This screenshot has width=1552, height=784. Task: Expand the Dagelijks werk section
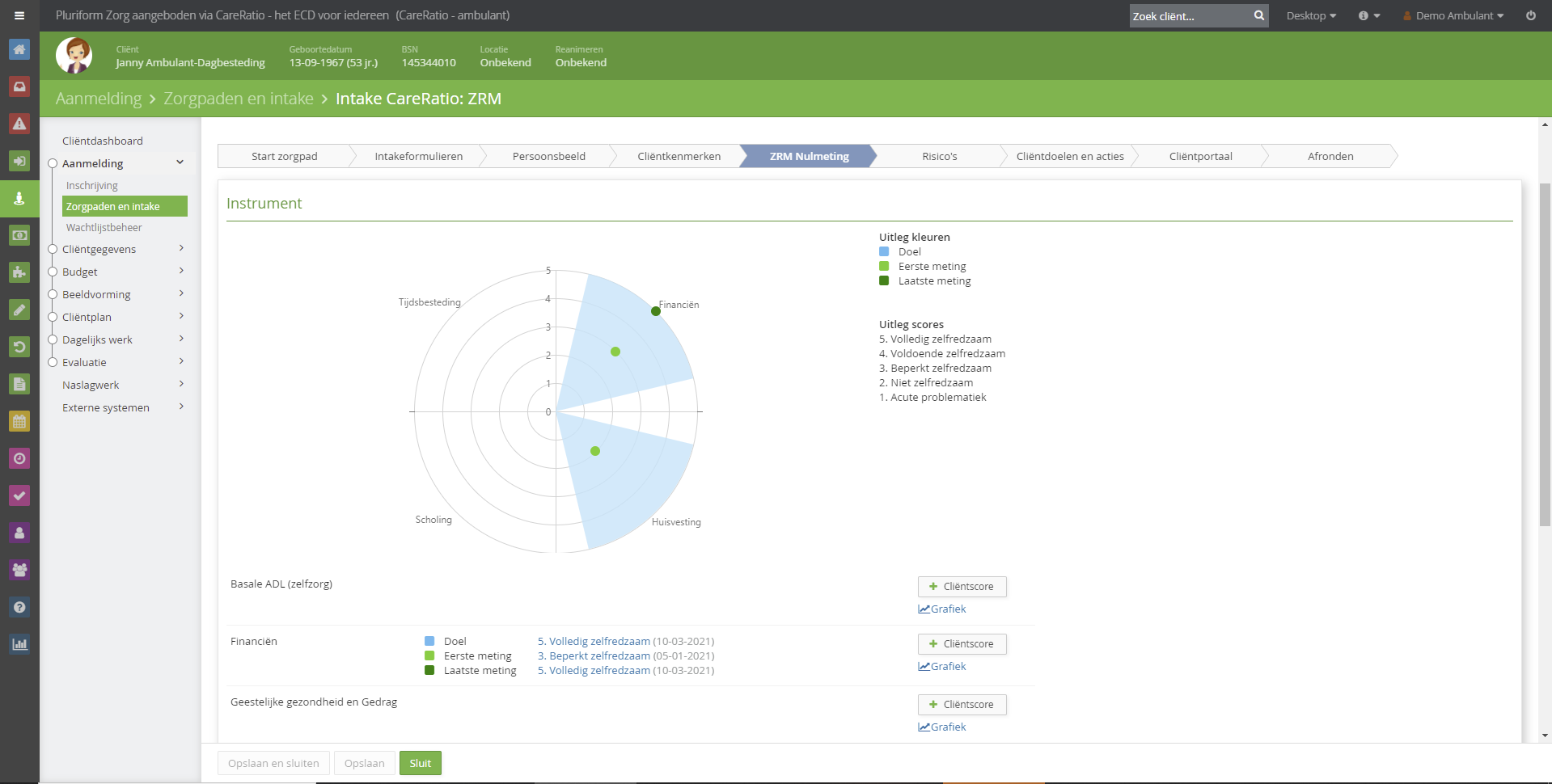(x=181, y=339)
